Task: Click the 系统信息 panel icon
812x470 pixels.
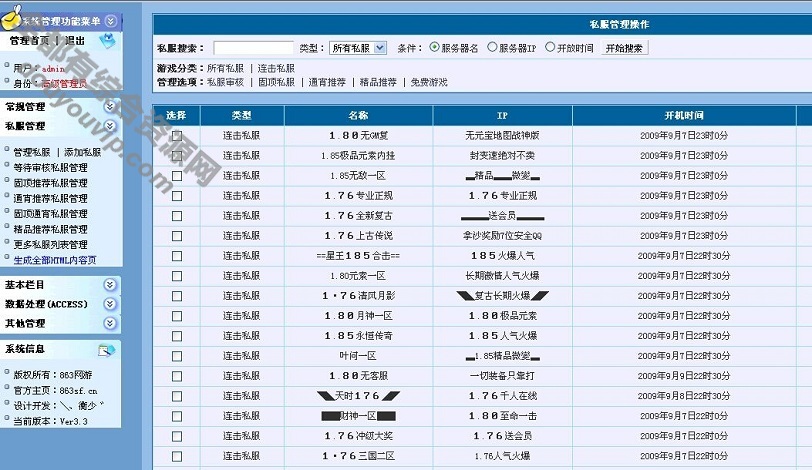Action: pyautogui.click(x=106, y=350)
